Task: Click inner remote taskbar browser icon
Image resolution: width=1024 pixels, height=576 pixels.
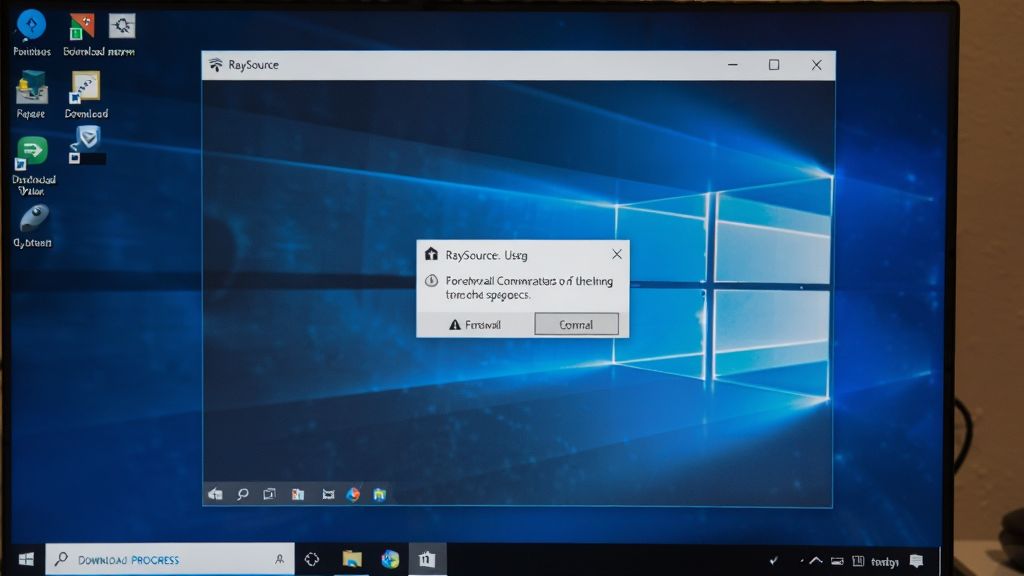Action: point(353,494)
